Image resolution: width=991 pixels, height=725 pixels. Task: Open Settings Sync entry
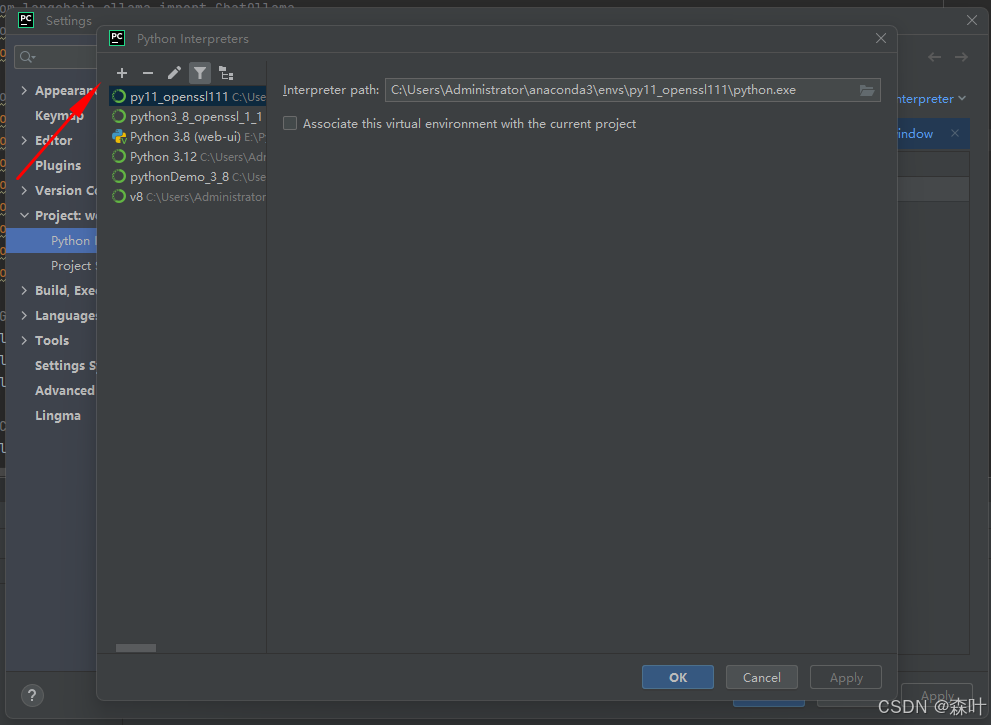[x=66, y=365]
